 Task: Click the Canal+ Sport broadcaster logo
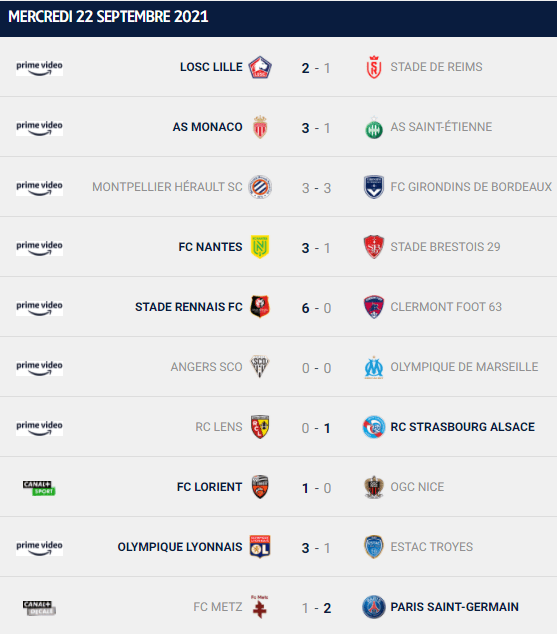(39, 488)
